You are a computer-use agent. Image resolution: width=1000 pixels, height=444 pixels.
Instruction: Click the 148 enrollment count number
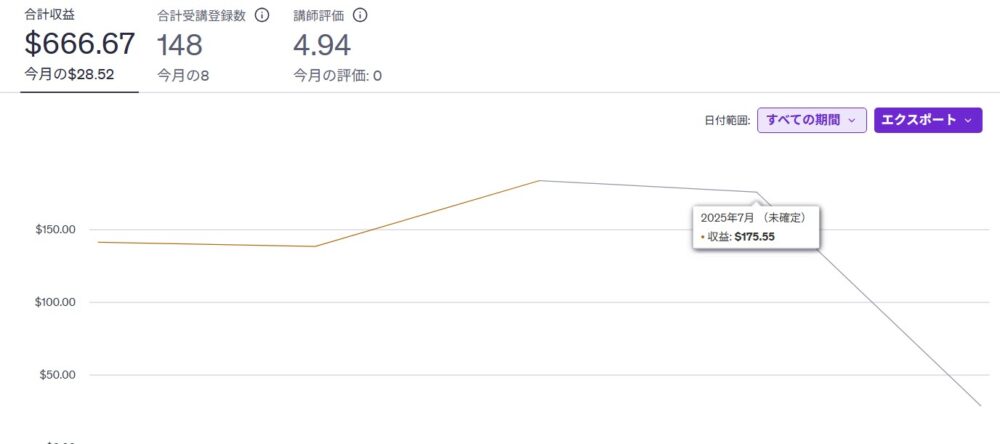tap(180, 45)
